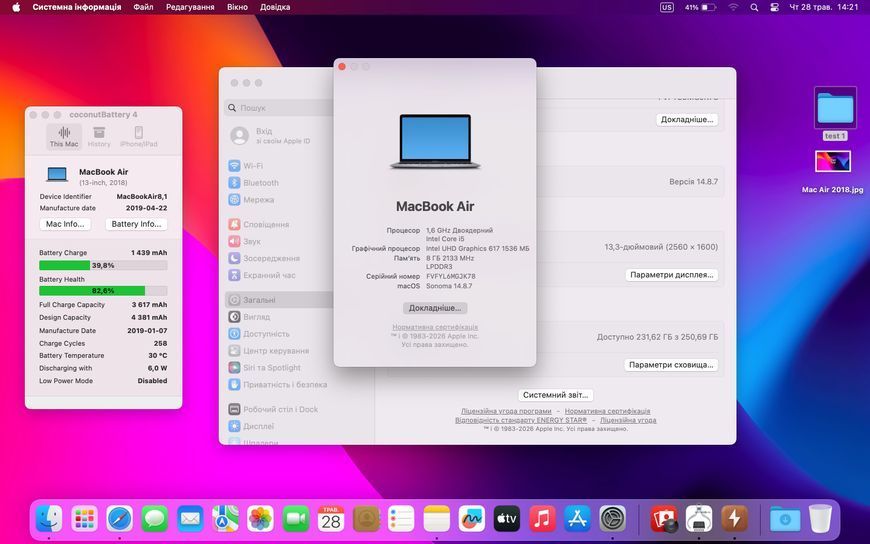Screen dimensions: 870x544
Task: Select This Mac tab in coconutBattery
Action: click(64, 136)
